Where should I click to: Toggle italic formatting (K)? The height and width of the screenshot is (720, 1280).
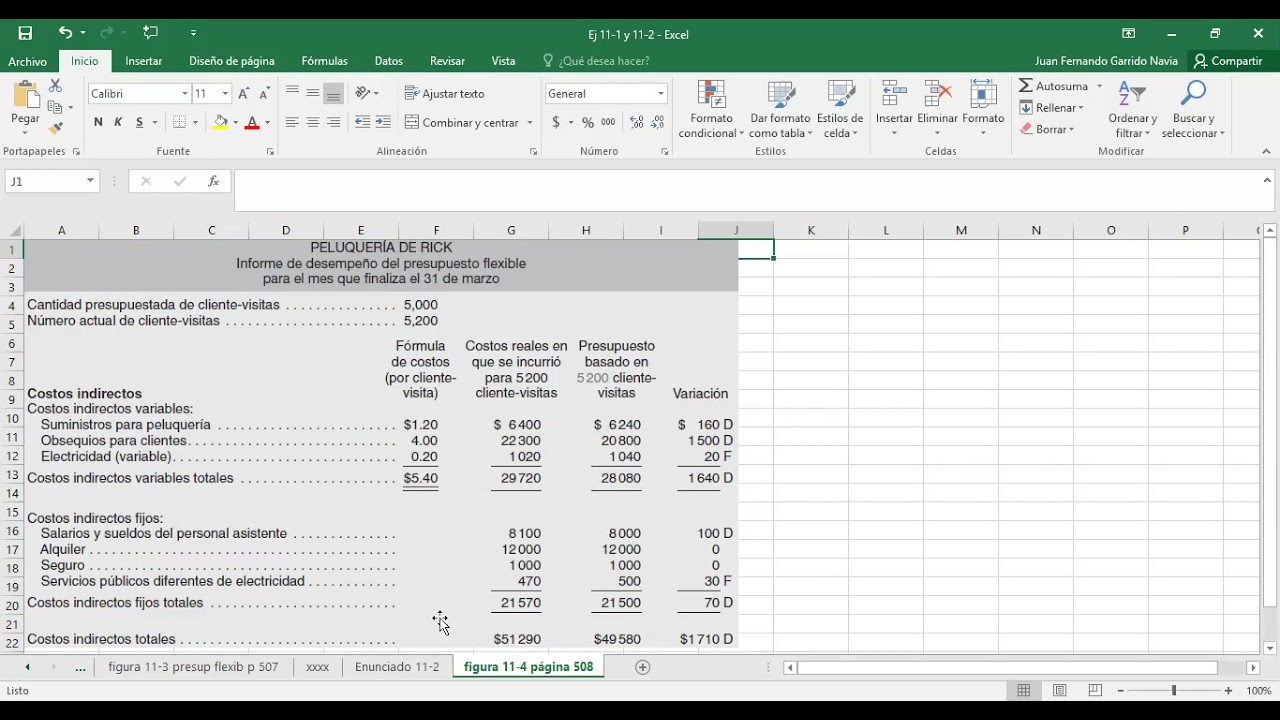(x=118, y=122)
